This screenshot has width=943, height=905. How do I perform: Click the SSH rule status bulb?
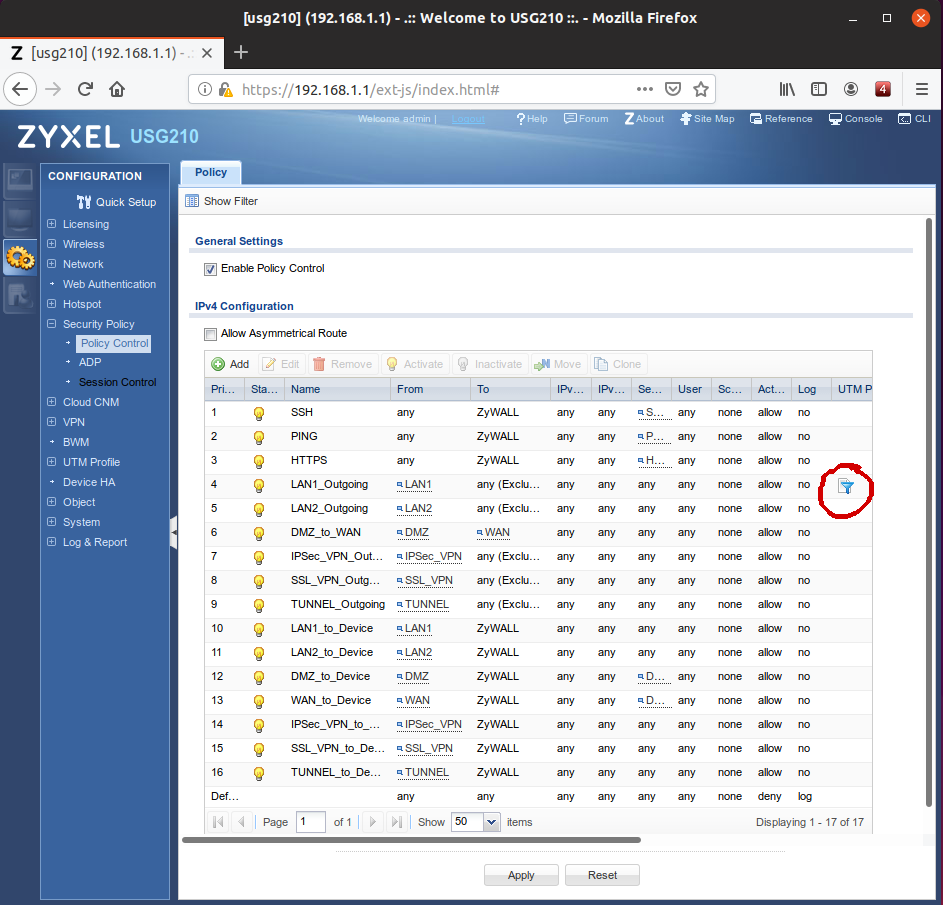point(259,413)
